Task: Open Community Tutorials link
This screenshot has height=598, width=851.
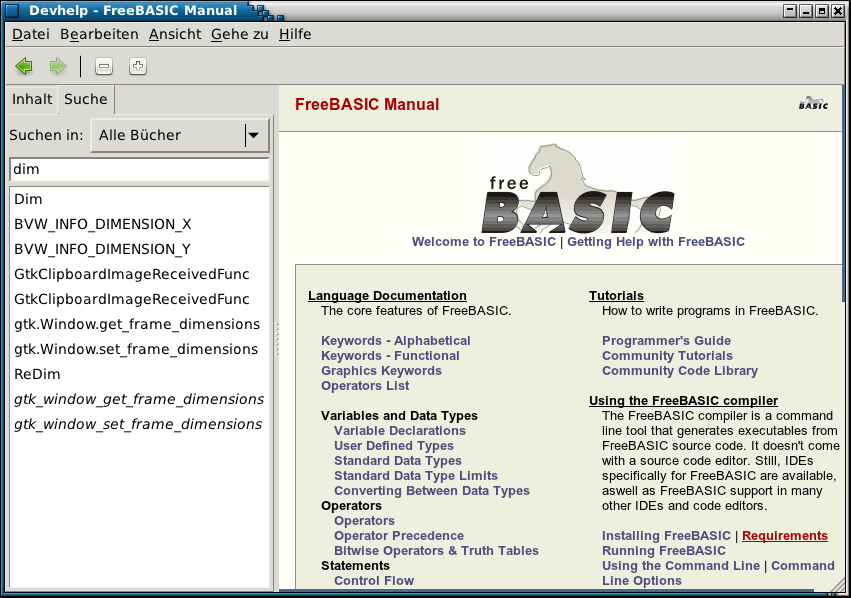Action: click(x=667, y=356)
